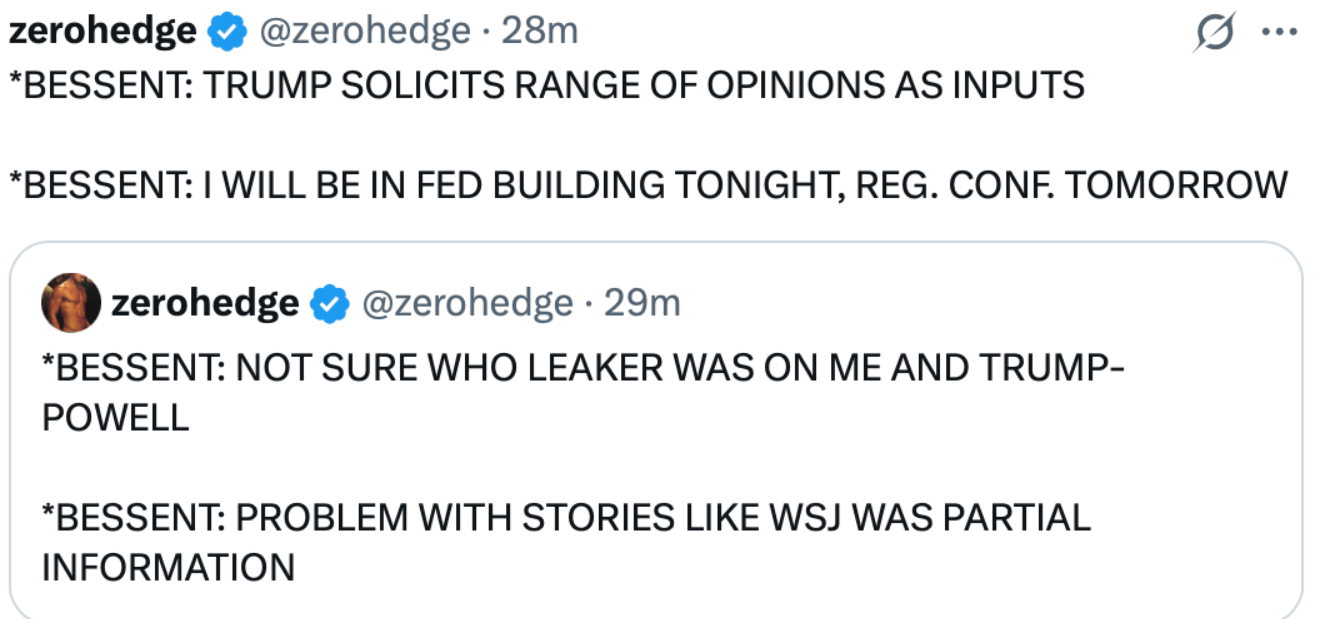1320x619 pixels.
Task: Click the @zerohedge handle in quoted post
Action: 466,303
